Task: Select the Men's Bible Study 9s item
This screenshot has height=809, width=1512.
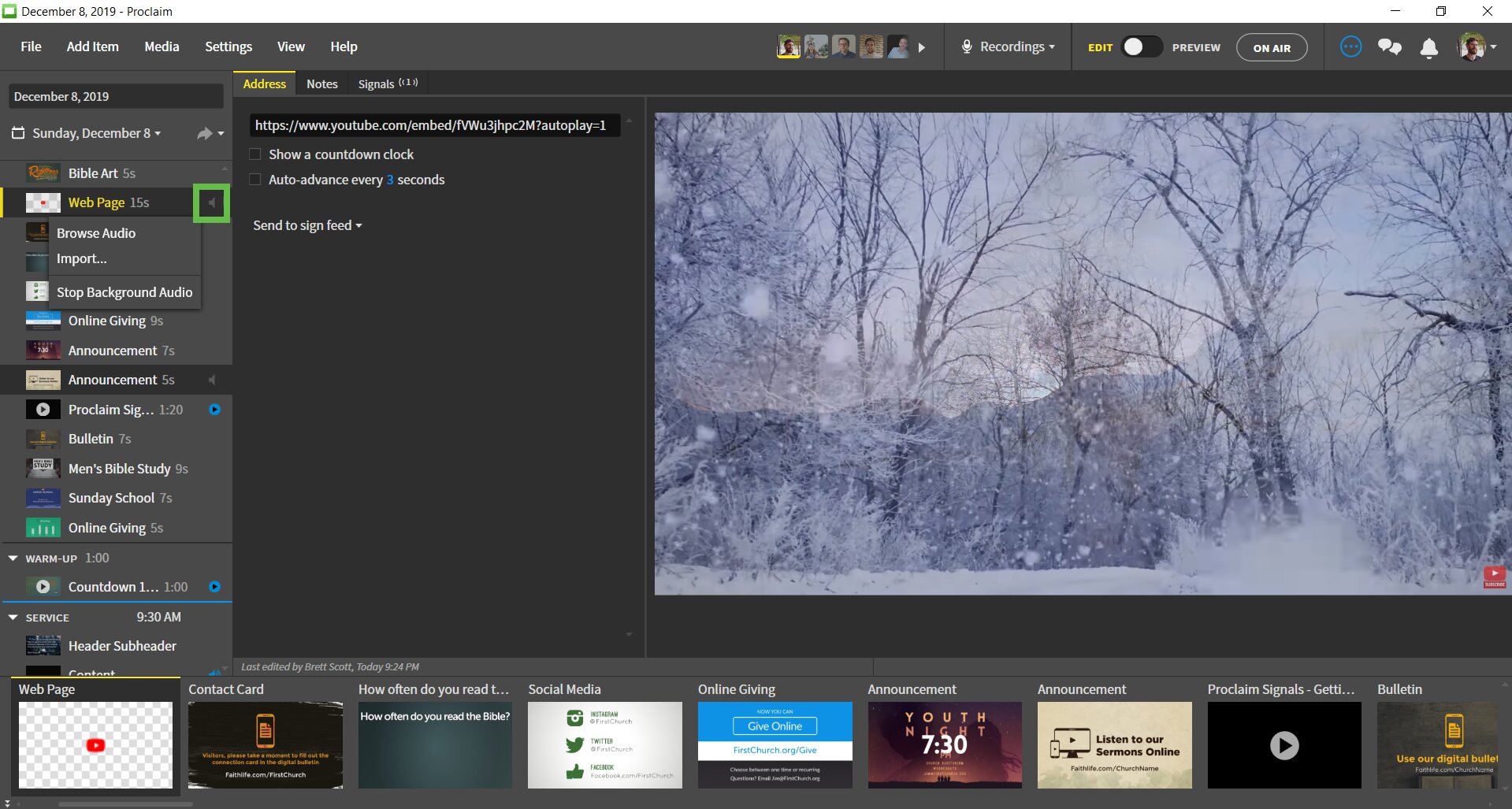Action: tap(116, 469)
